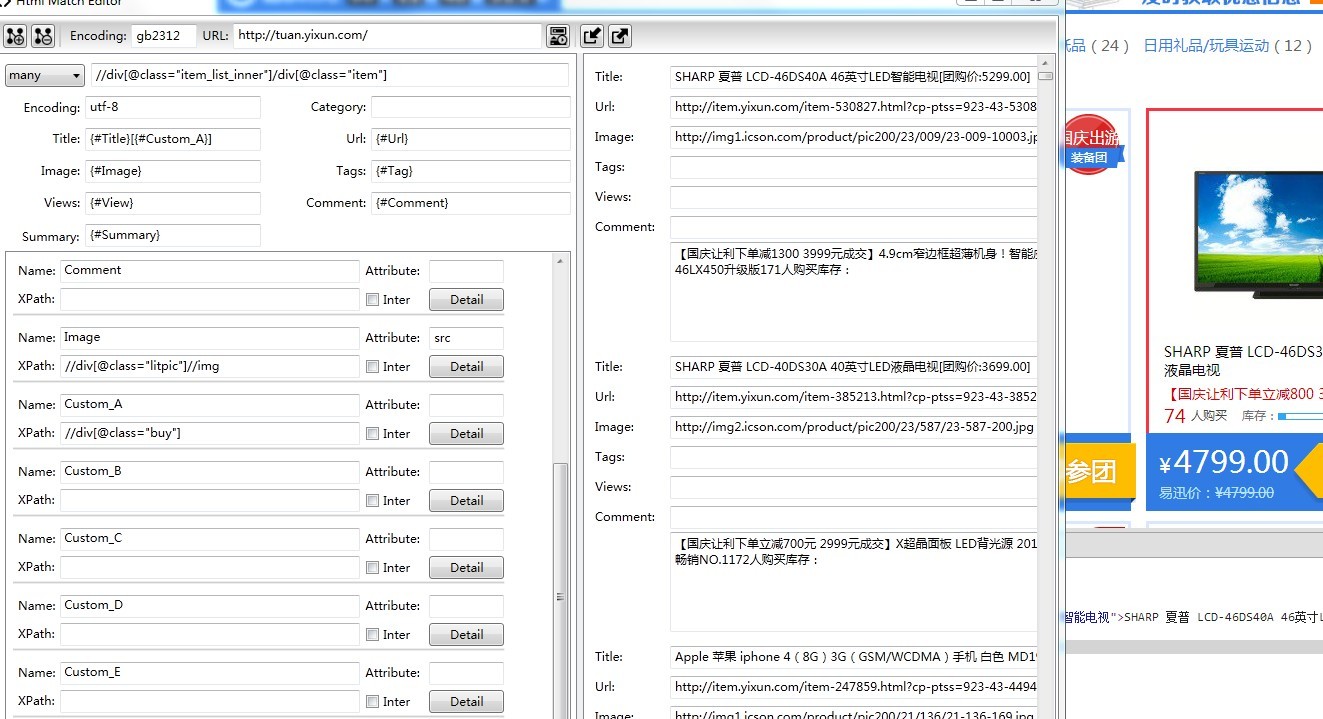Click the Image rule XPath field

[x=209, y=366]
